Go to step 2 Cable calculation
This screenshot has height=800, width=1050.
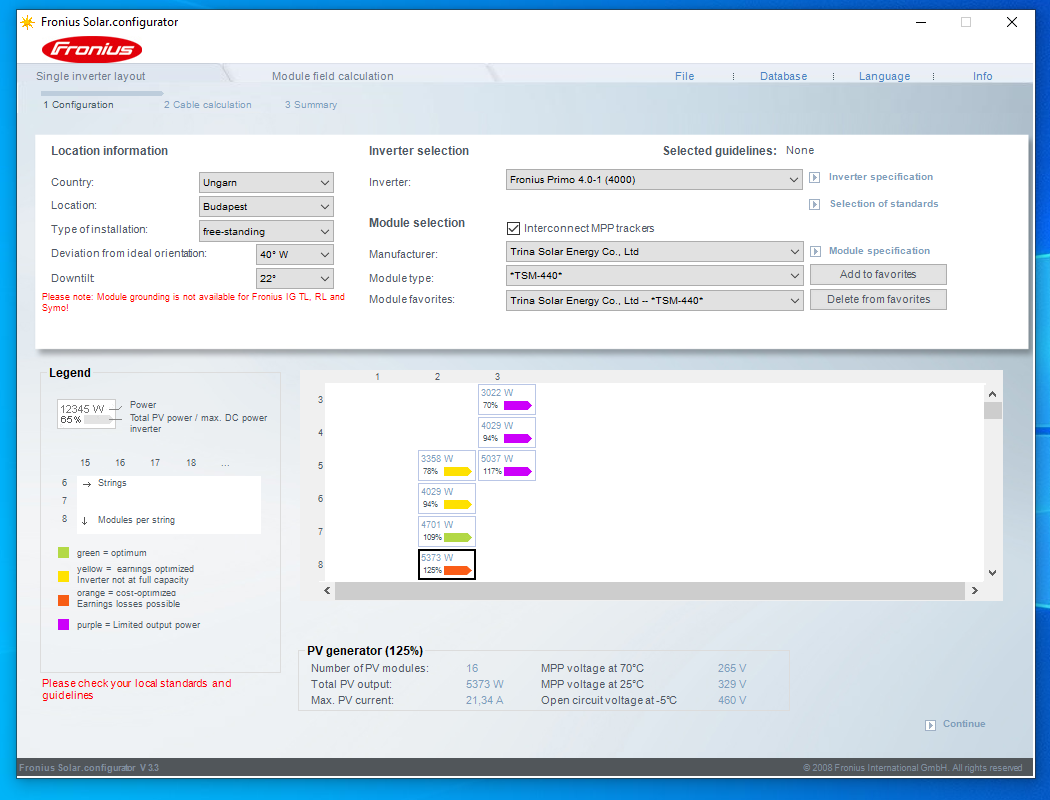pos(207,105)
